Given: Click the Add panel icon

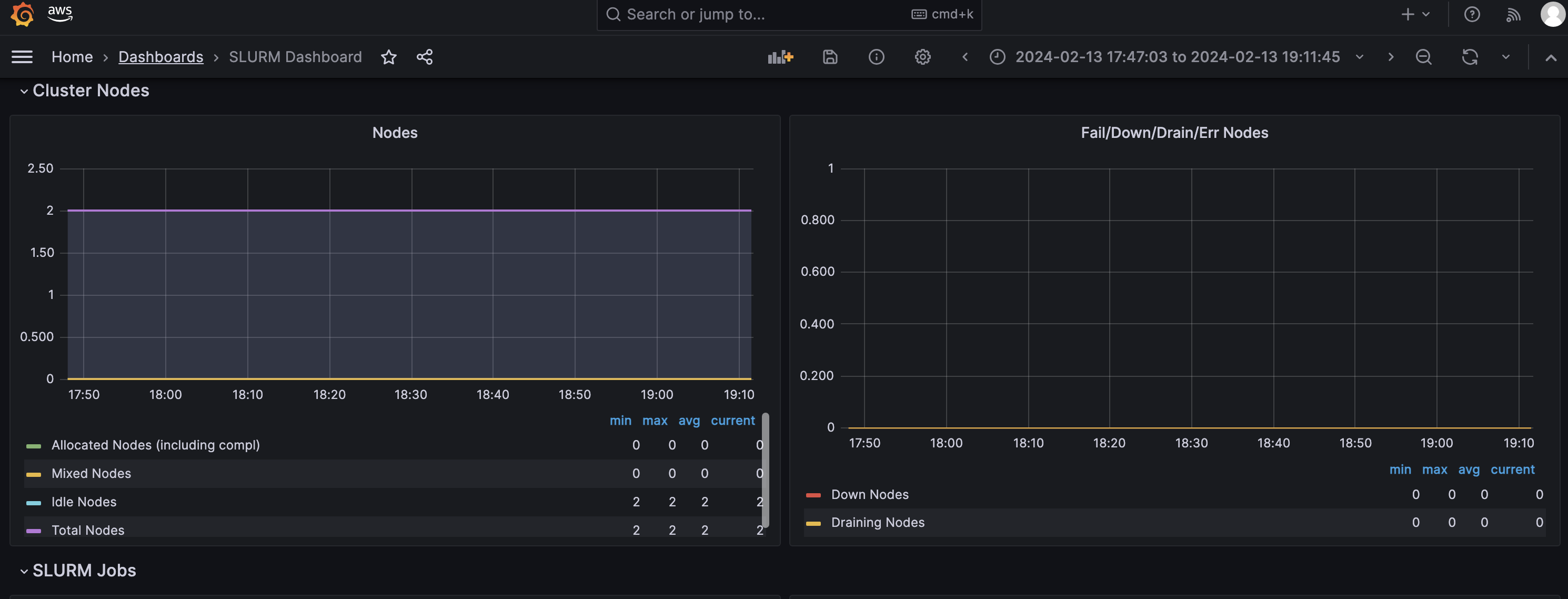Looking at the screenshot, I should click(780, 57).
